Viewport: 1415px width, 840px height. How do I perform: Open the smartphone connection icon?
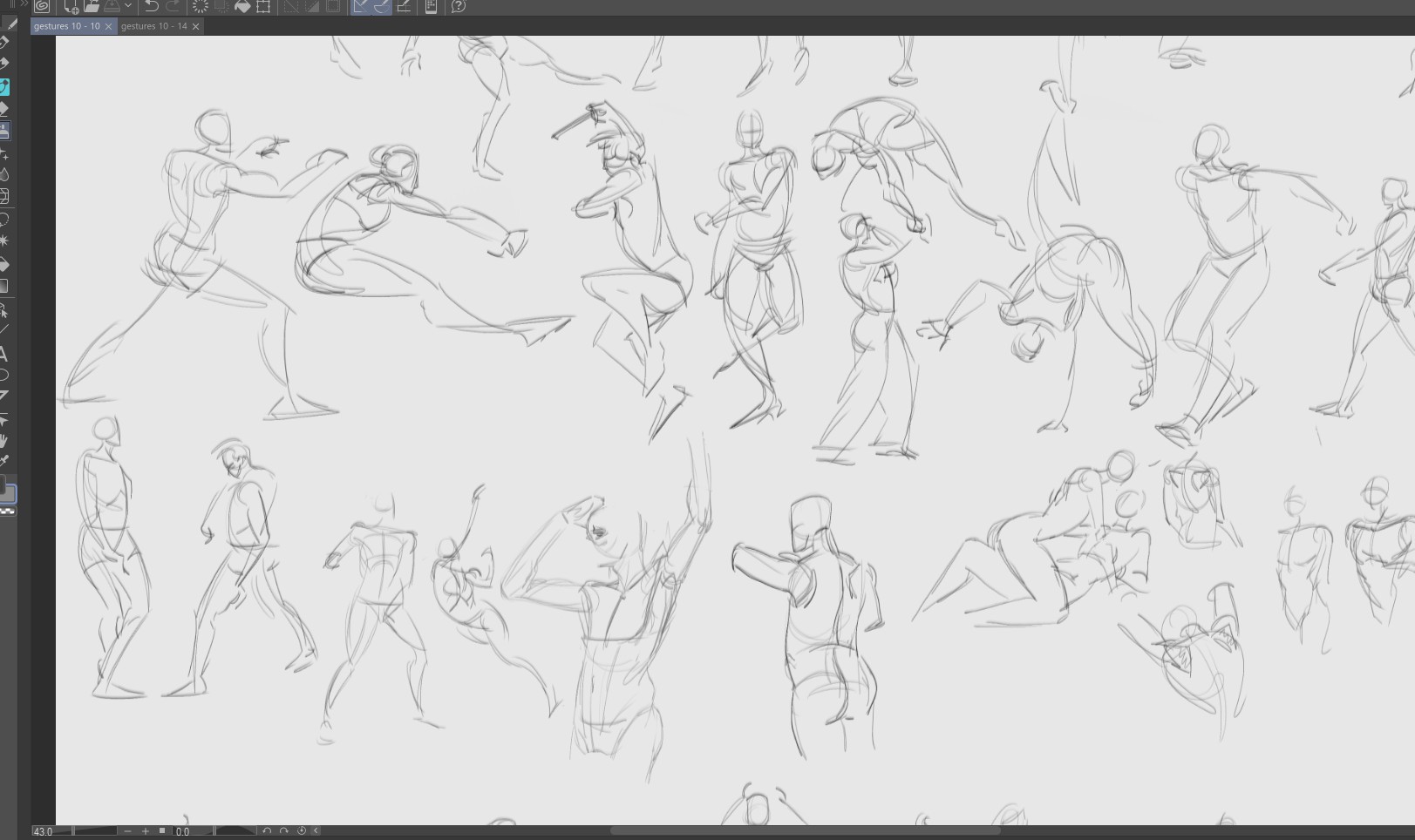click(x=431, y=6)
